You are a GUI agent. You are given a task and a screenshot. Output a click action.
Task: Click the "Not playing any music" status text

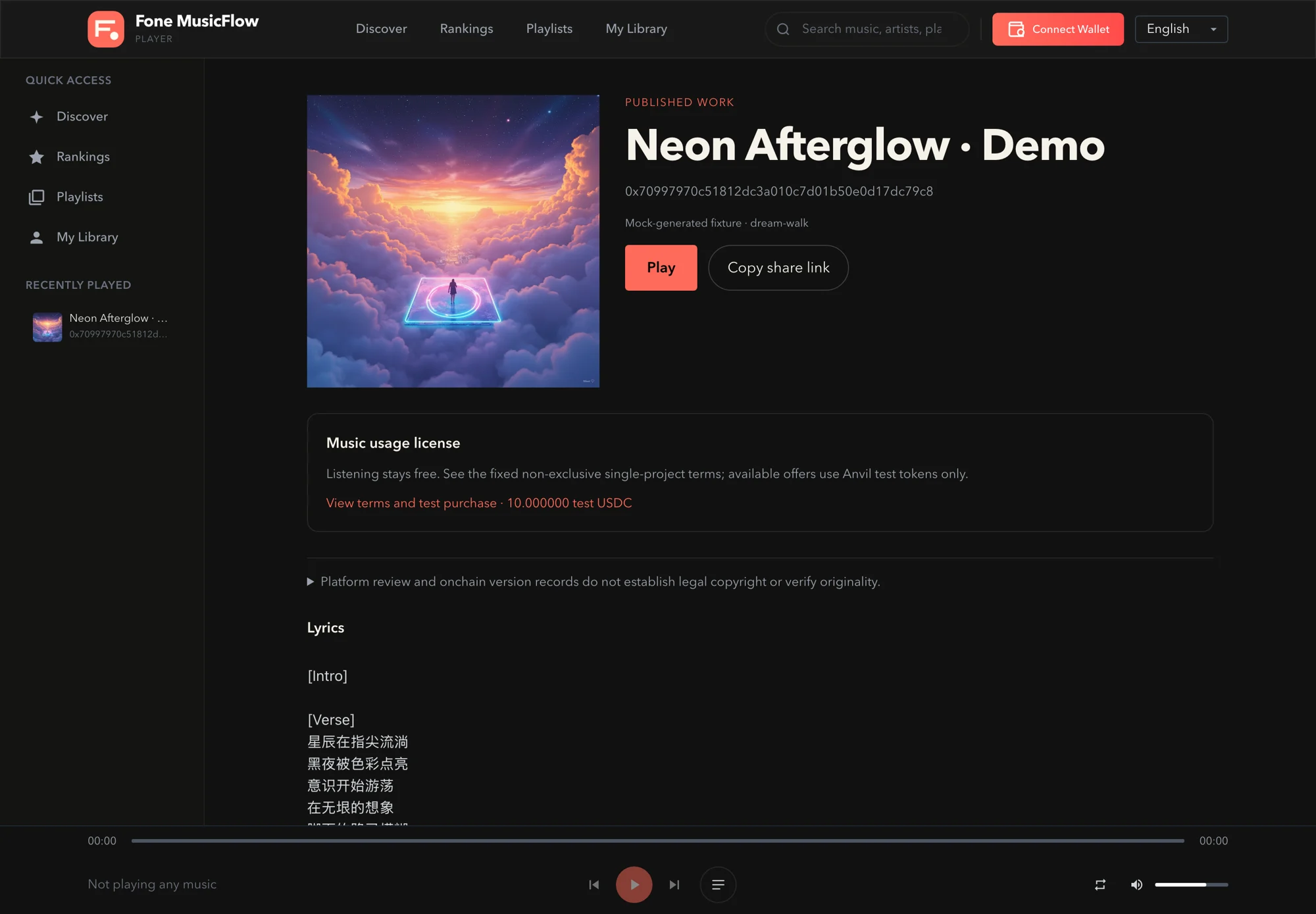click(x=152, y=884)
